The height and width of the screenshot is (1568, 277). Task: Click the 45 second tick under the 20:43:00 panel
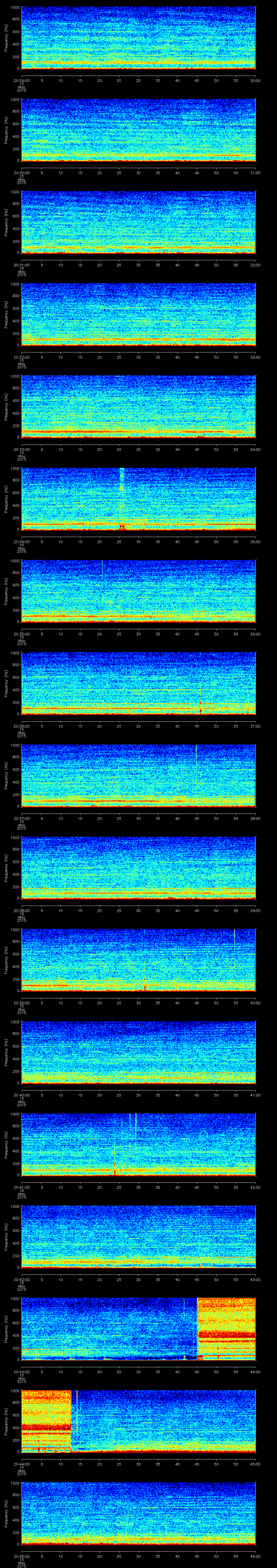[197, 1371]
